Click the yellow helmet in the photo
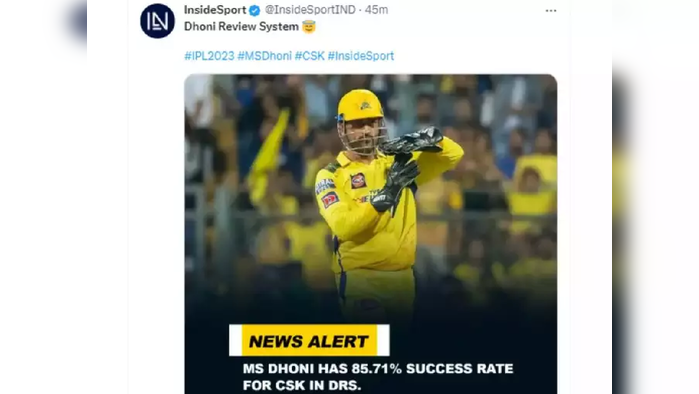The image size is (699, 394). (x=360, y=106)
